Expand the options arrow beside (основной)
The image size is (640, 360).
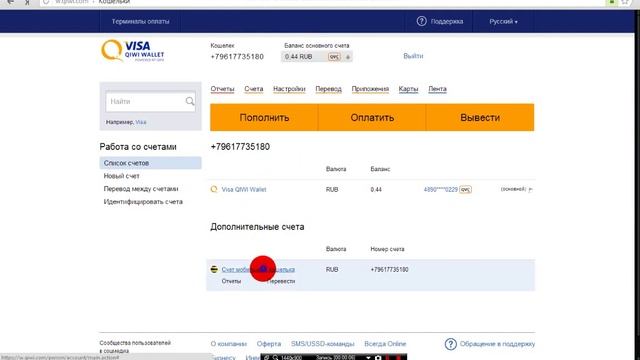click(x=530, y=189)
